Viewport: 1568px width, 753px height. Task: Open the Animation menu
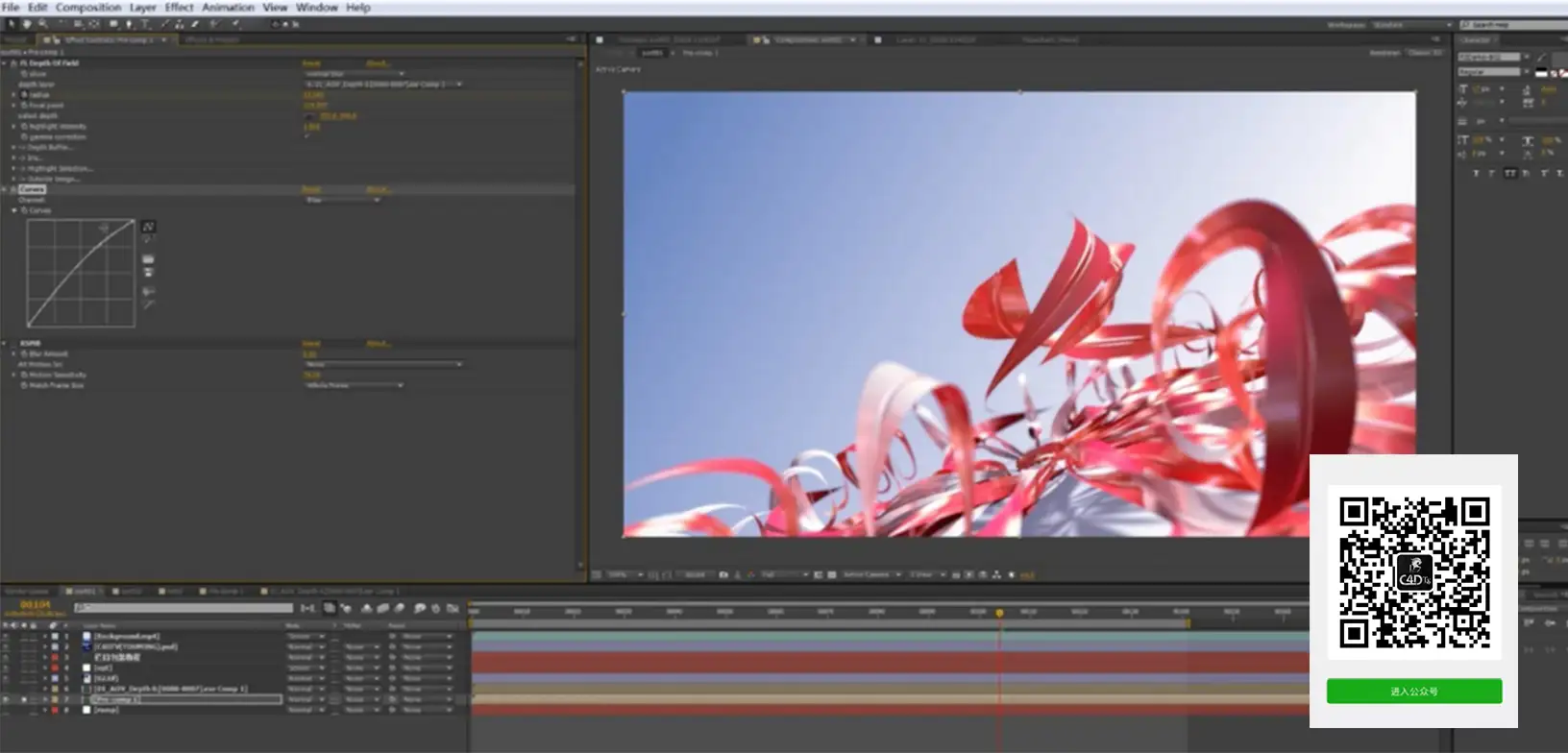coord(228,7)
